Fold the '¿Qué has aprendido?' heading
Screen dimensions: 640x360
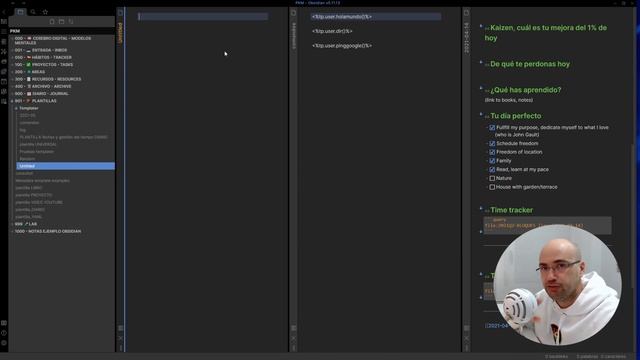point(481,88)
